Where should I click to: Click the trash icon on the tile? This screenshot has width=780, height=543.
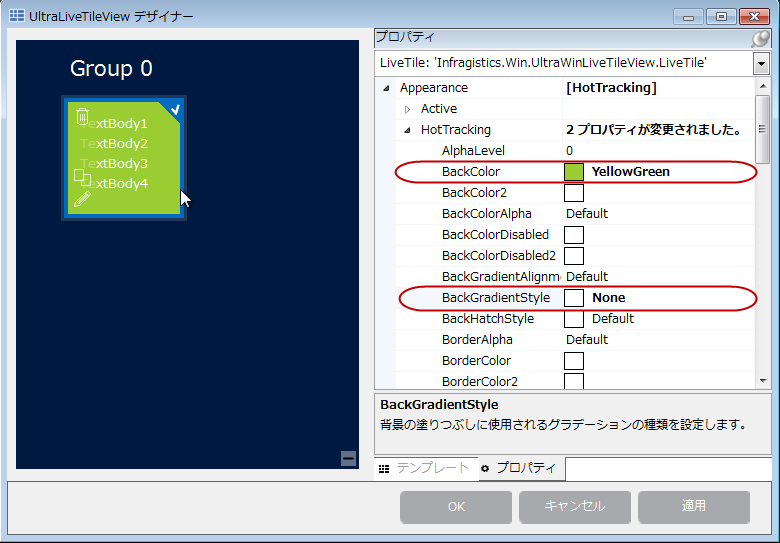[x=83, y=116]
